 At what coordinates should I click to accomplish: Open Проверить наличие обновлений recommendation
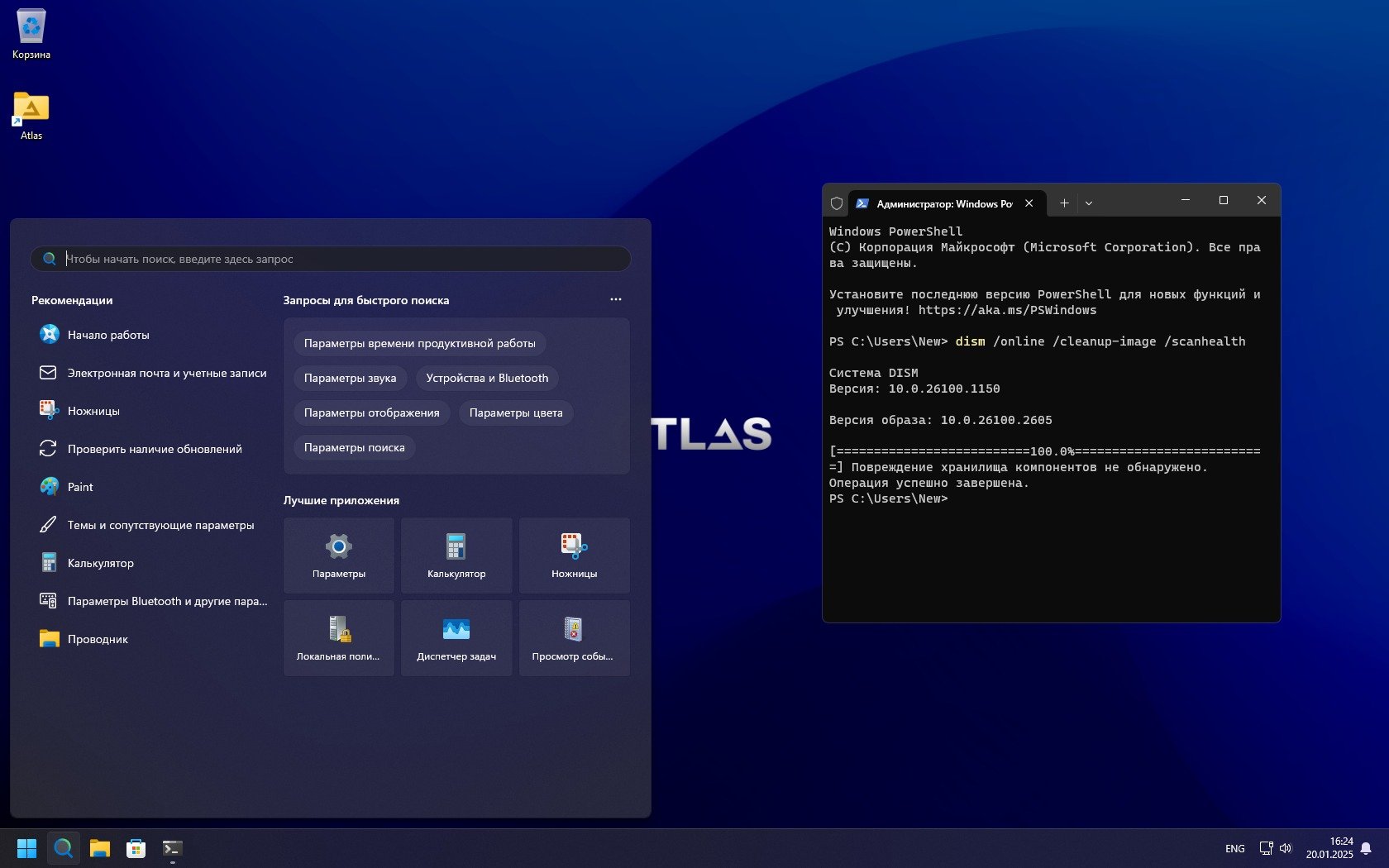(155, 449)
